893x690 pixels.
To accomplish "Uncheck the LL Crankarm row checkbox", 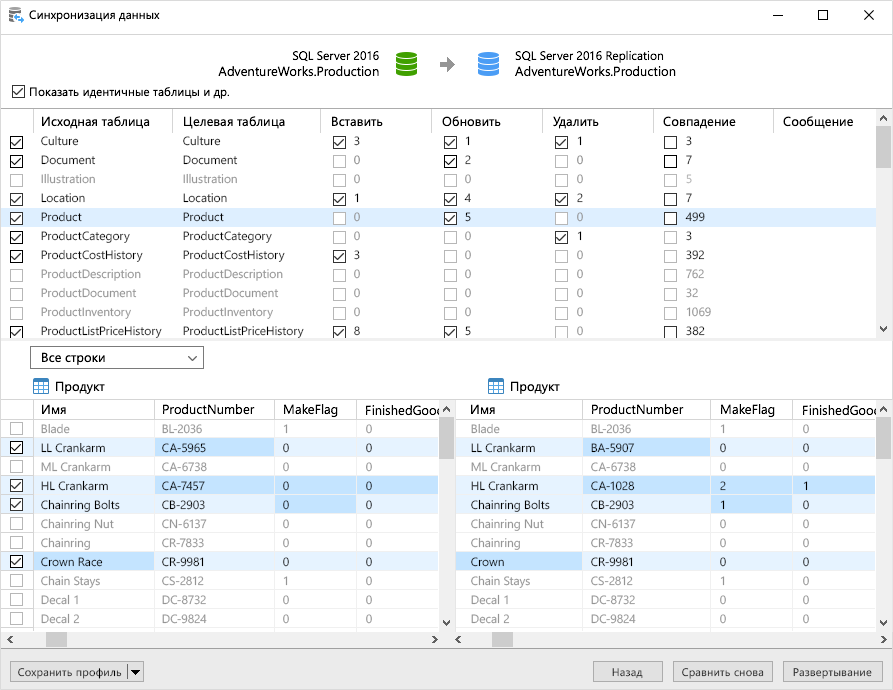I will coord(17,447).
